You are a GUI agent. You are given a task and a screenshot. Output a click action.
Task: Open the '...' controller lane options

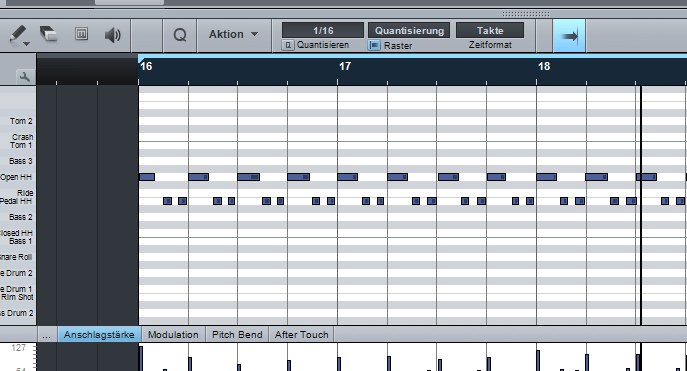(x=46, y=335)
